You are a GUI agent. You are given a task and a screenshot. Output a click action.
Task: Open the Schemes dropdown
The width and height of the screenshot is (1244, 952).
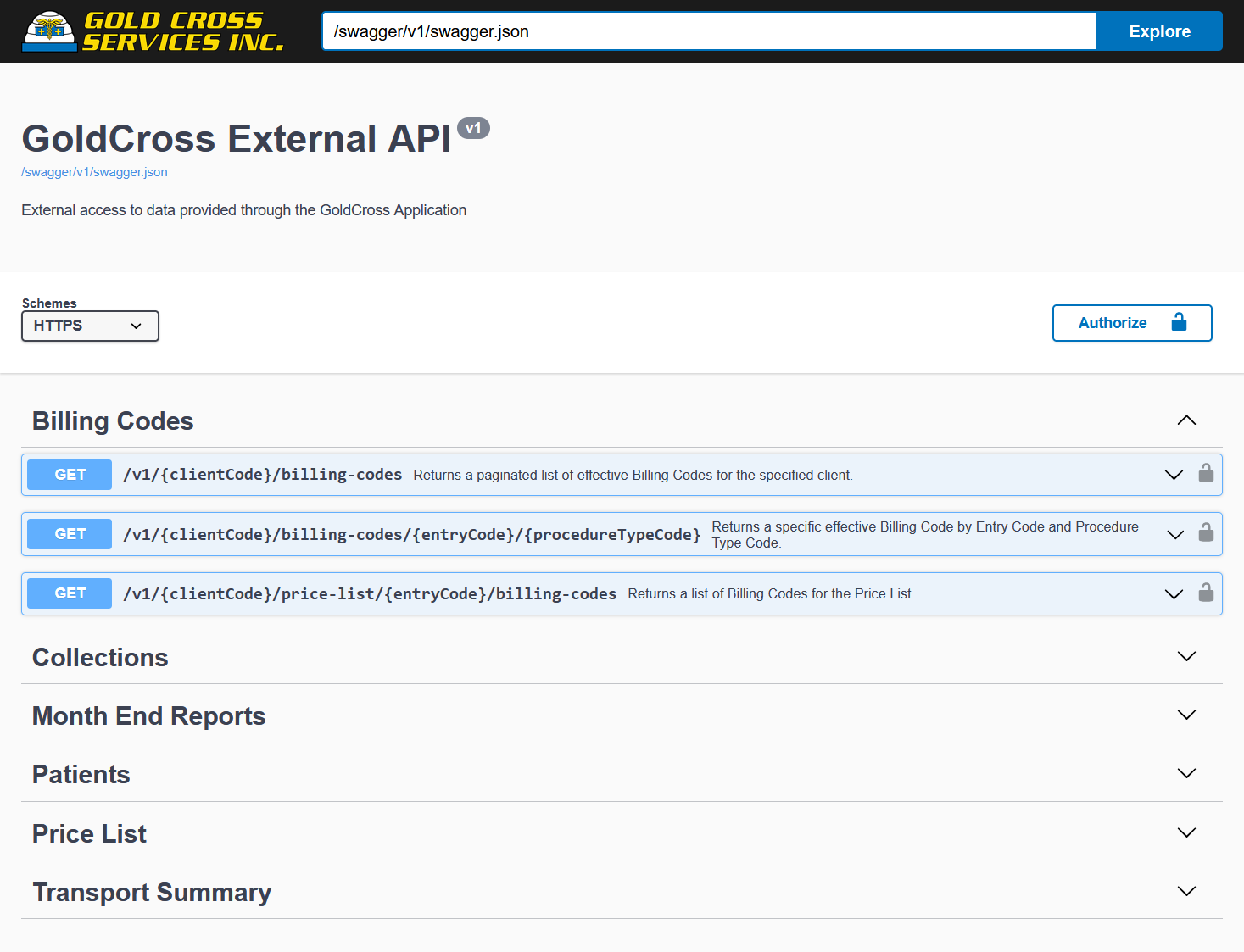(90, 326)
